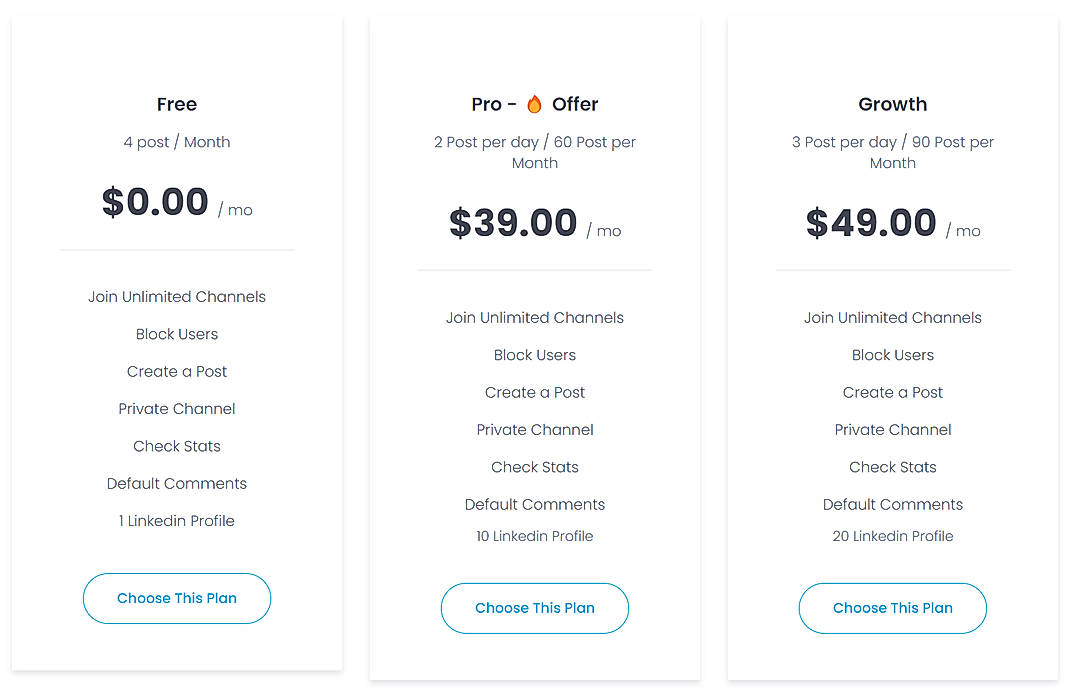Click 1 Linkedin Profile in the Free plan
Screen dimensions: 1070x692
point(177,520)
